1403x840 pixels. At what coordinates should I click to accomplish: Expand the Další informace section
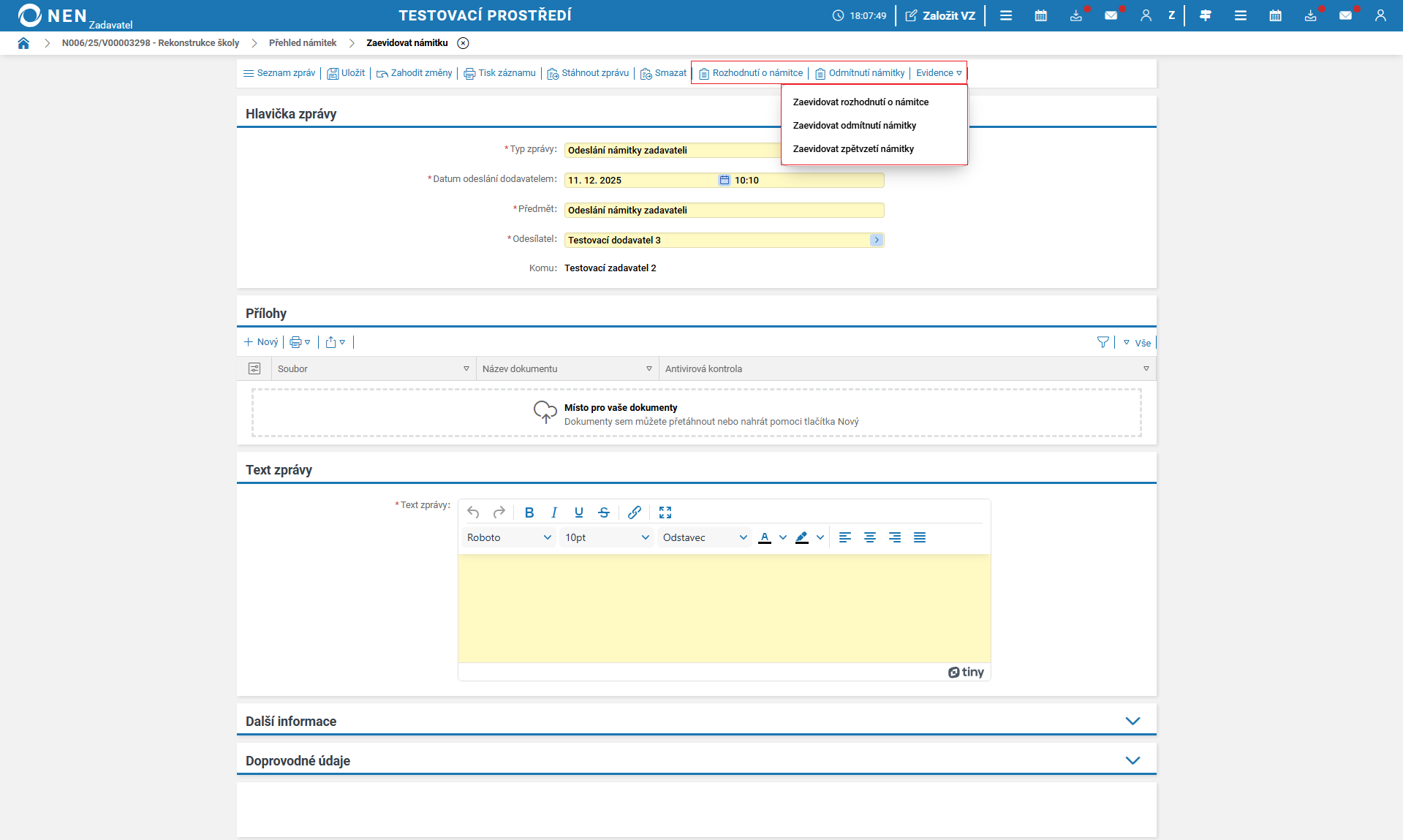point(1132,721)
